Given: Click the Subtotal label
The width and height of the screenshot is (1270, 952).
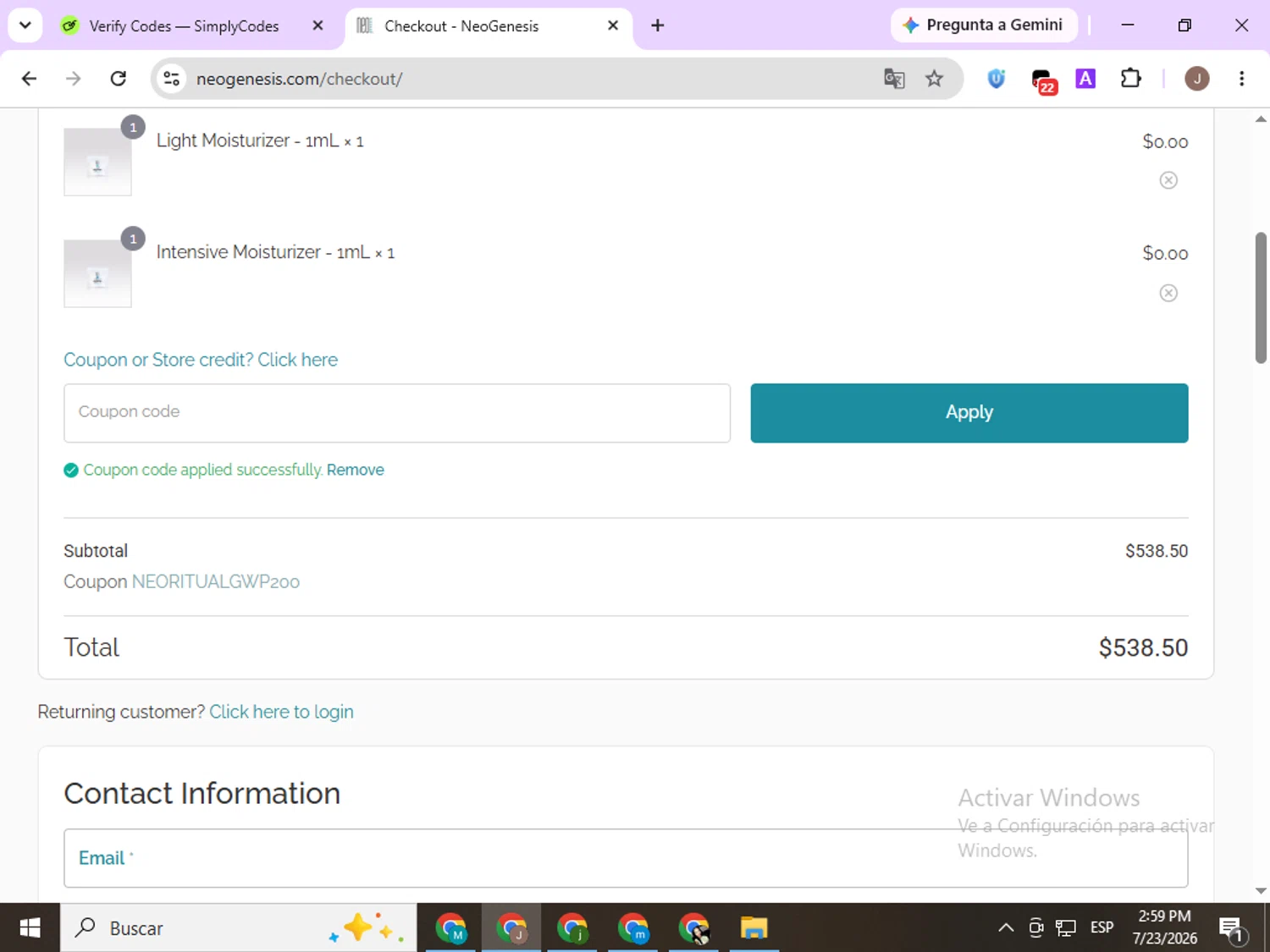Looking at the screenshot, I should 96,551.
